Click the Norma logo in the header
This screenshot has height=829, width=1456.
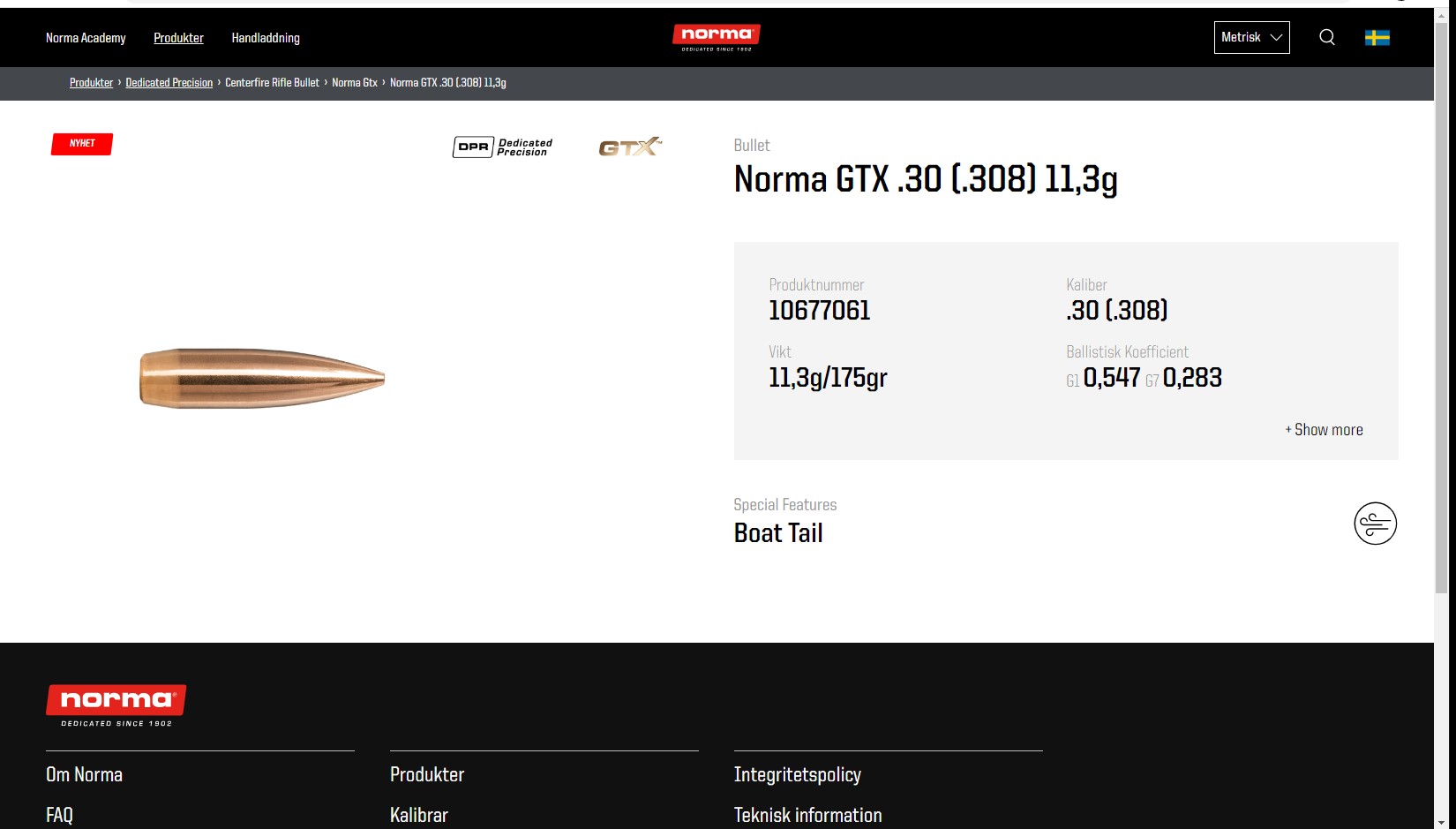717,37
